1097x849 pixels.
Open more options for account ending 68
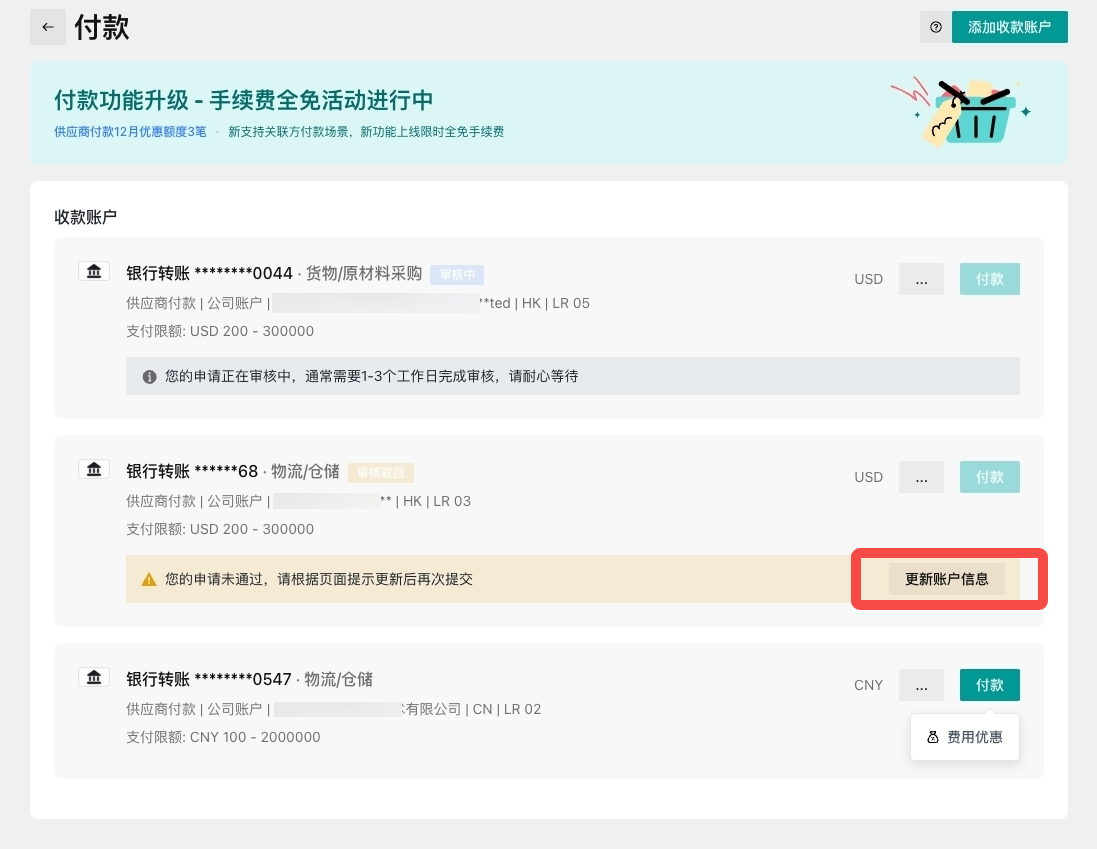921,477
